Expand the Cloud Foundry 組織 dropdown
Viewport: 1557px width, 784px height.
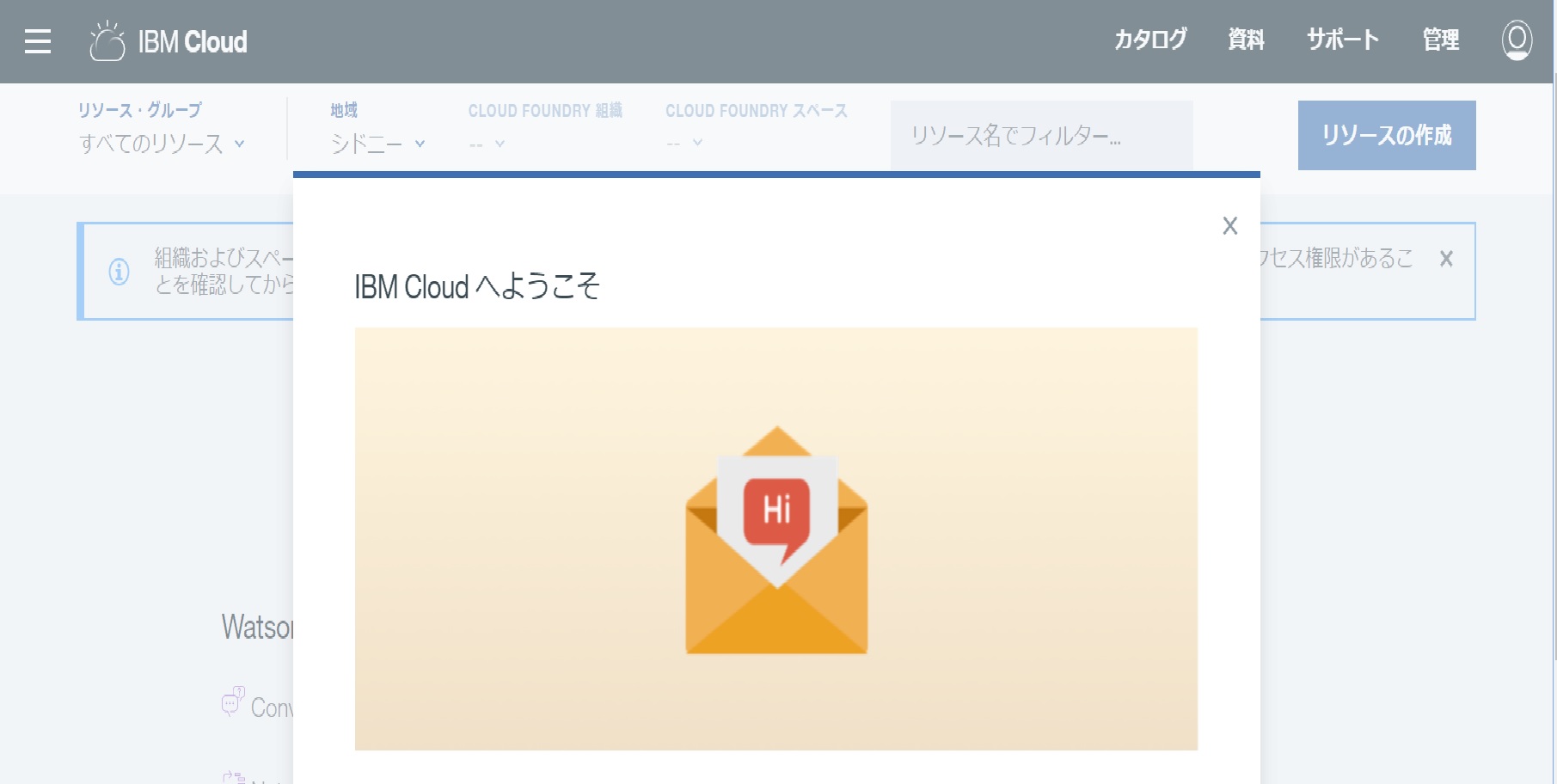click(x=487, y=144)
